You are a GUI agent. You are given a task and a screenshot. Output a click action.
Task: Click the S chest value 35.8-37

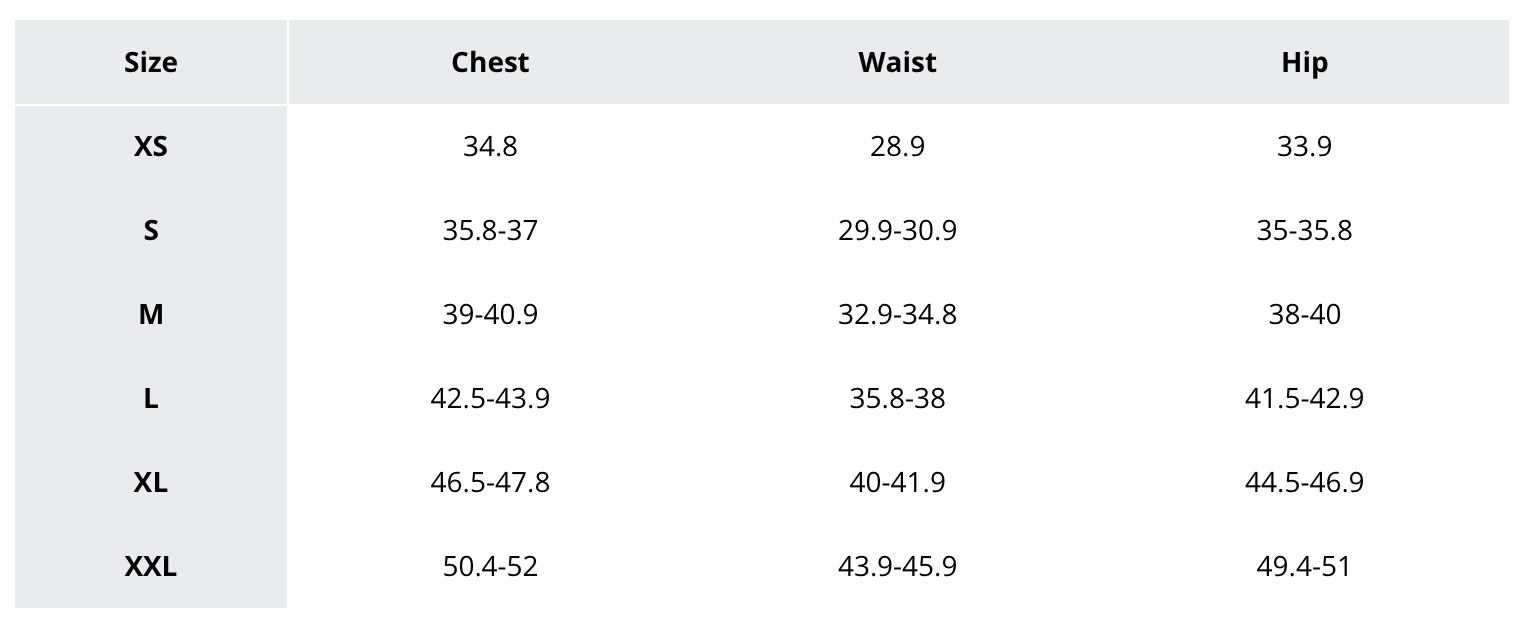pos(490,231)
